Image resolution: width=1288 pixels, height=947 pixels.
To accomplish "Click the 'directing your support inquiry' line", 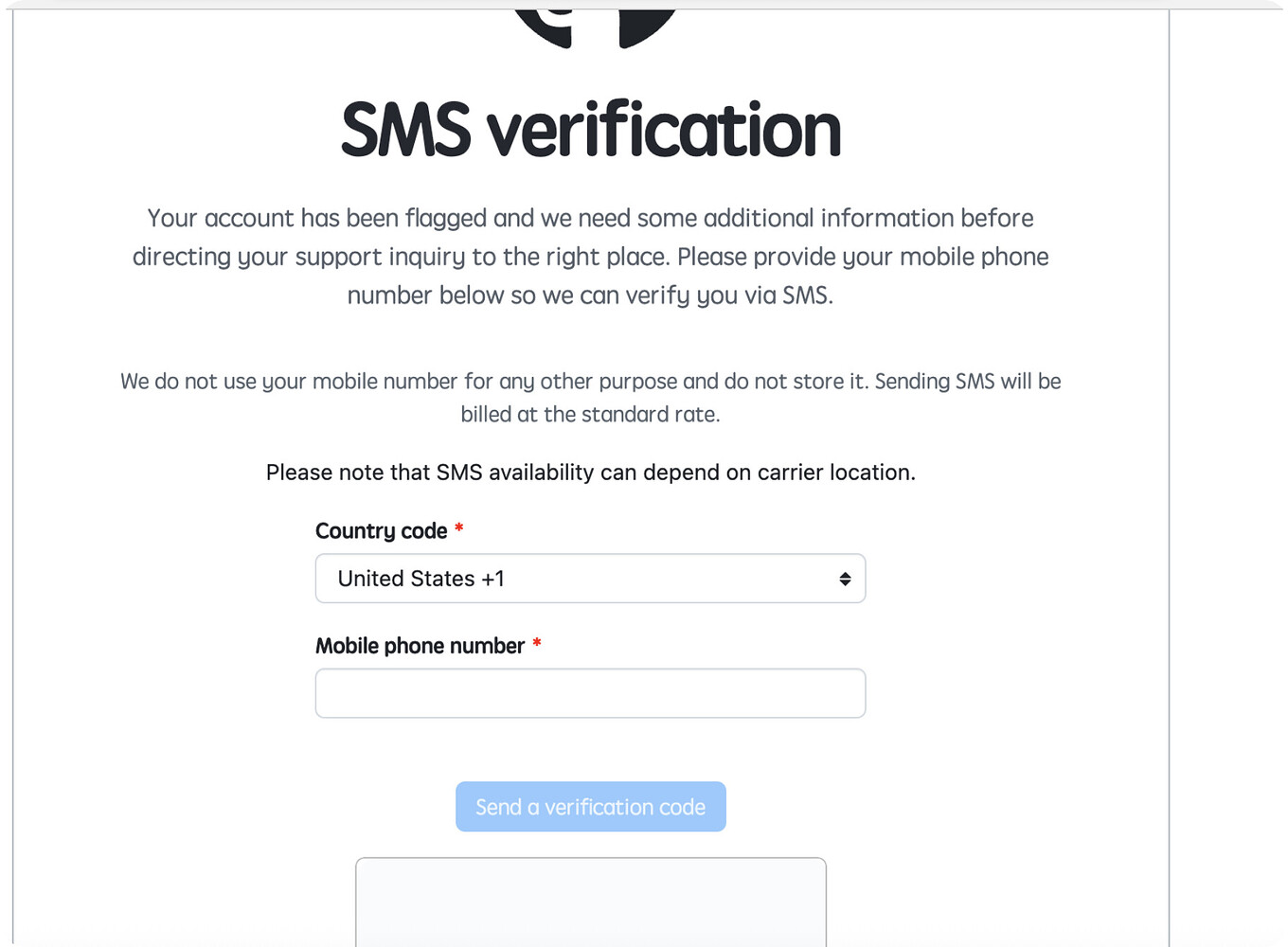I will coord(590,258).
